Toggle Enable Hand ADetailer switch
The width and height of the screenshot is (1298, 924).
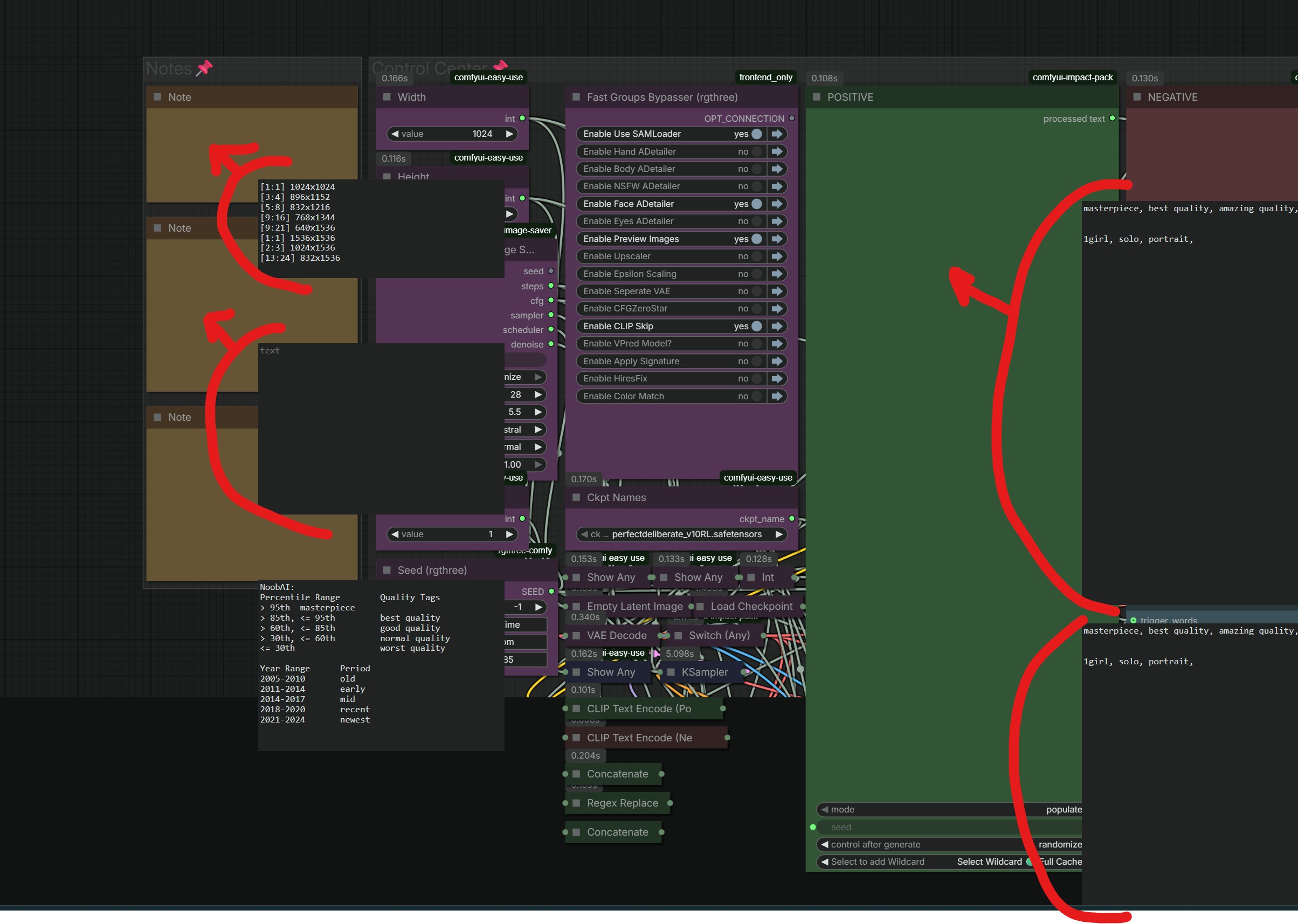(x=757, y=151)
